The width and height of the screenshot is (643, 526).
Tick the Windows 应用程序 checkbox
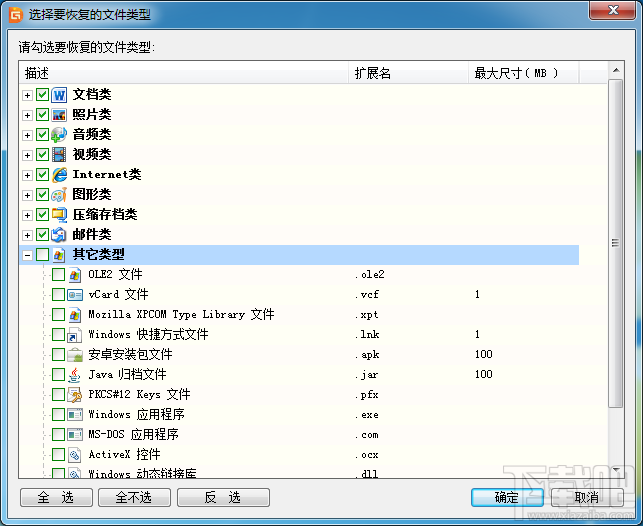[58, 415]
